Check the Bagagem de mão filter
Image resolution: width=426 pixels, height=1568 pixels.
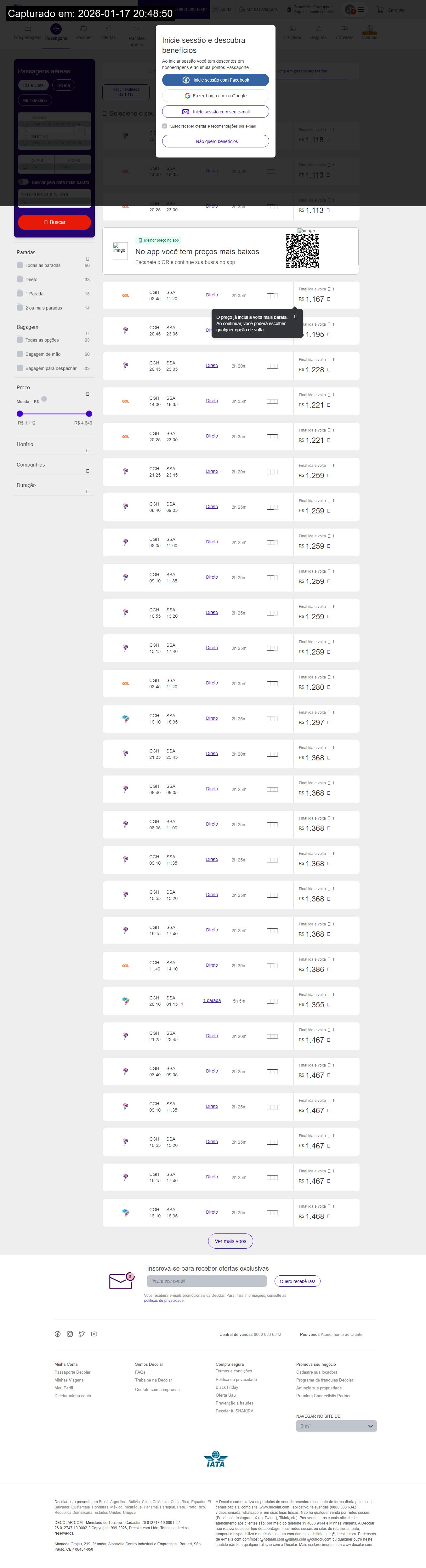pos(20,354)
